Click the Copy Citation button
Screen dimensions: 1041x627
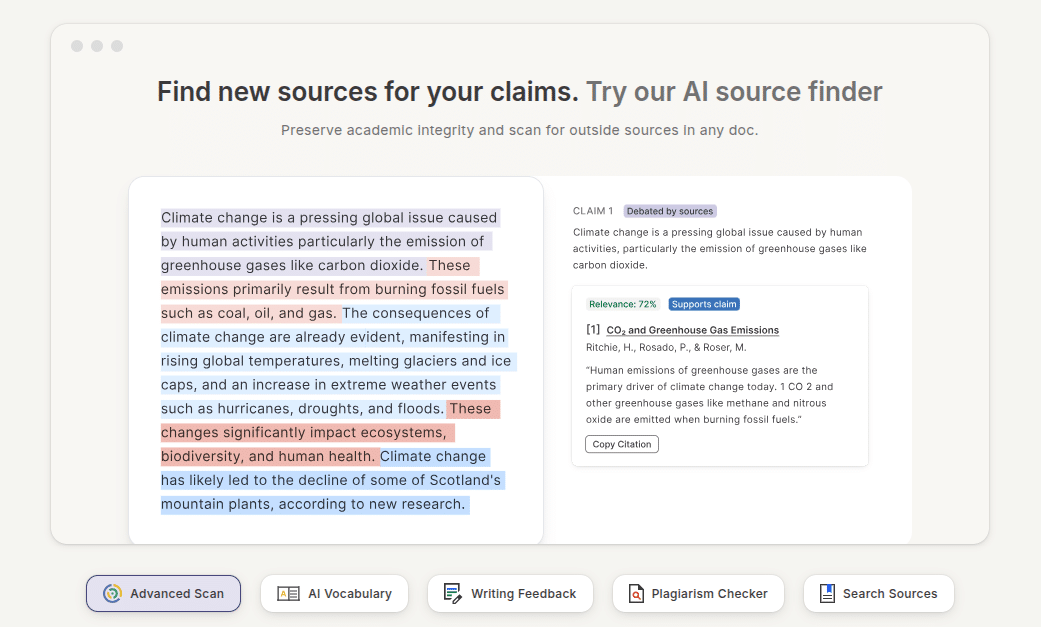click(x=621, y=444)
